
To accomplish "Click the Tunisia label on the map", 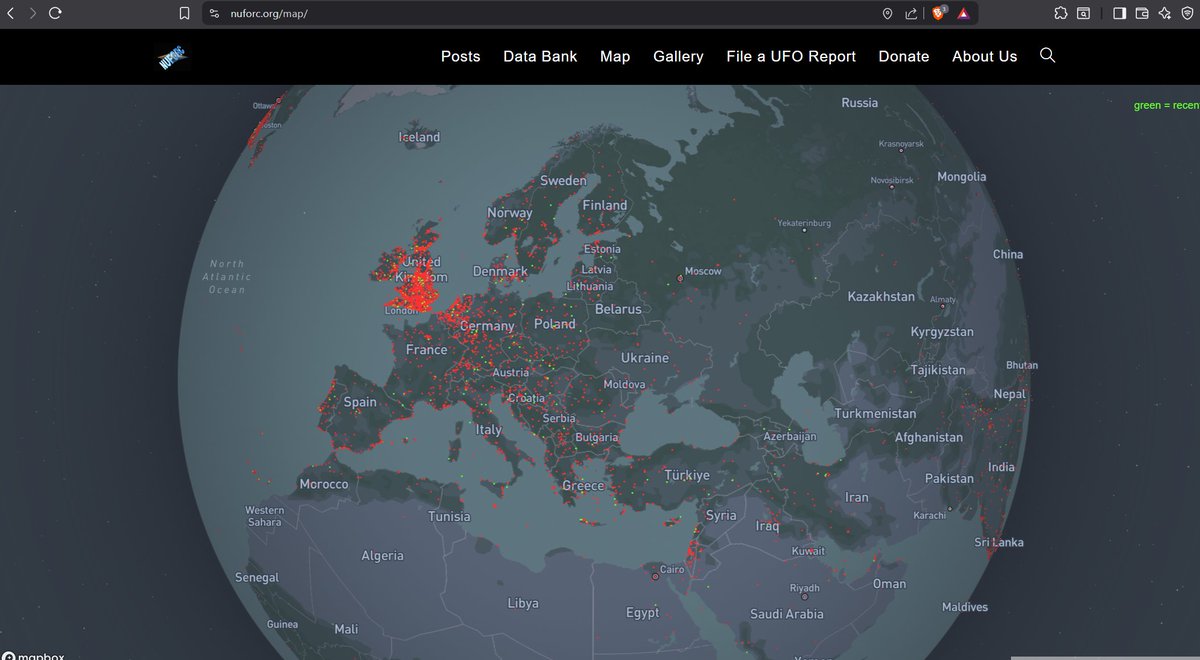I will tap(449, 517).
